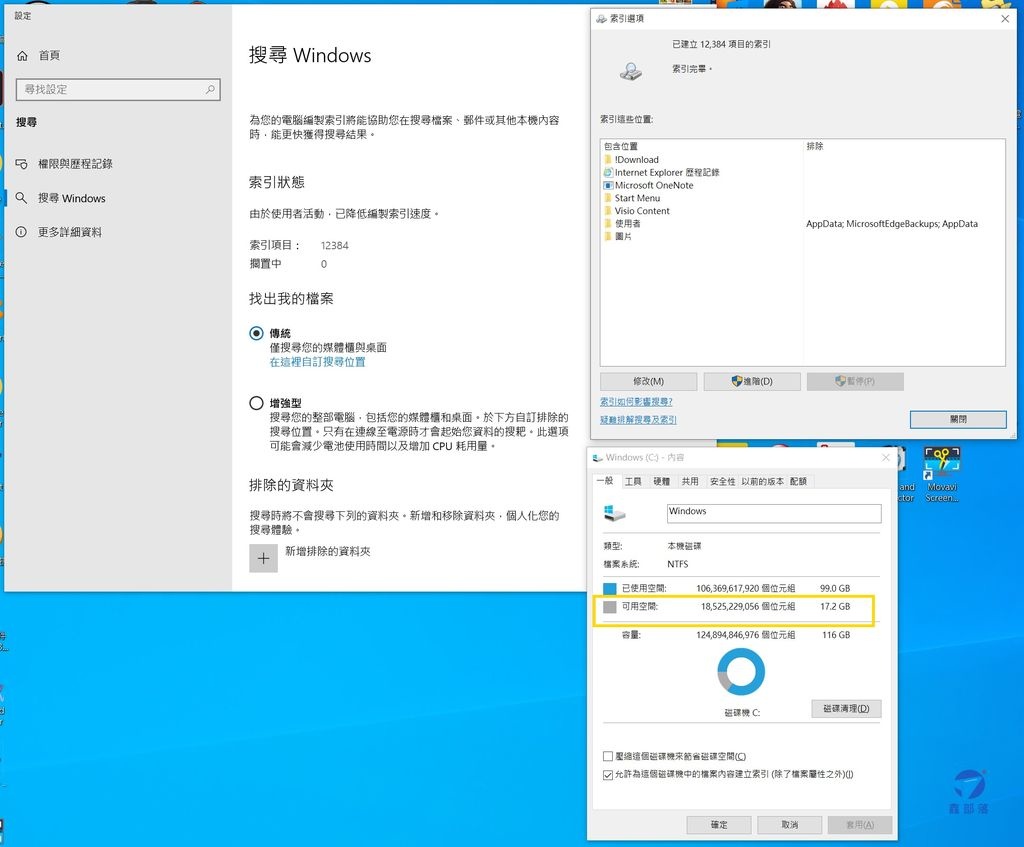Click the gray 可用空間 color square
The image size is (1024, 847).
[609, 607]
